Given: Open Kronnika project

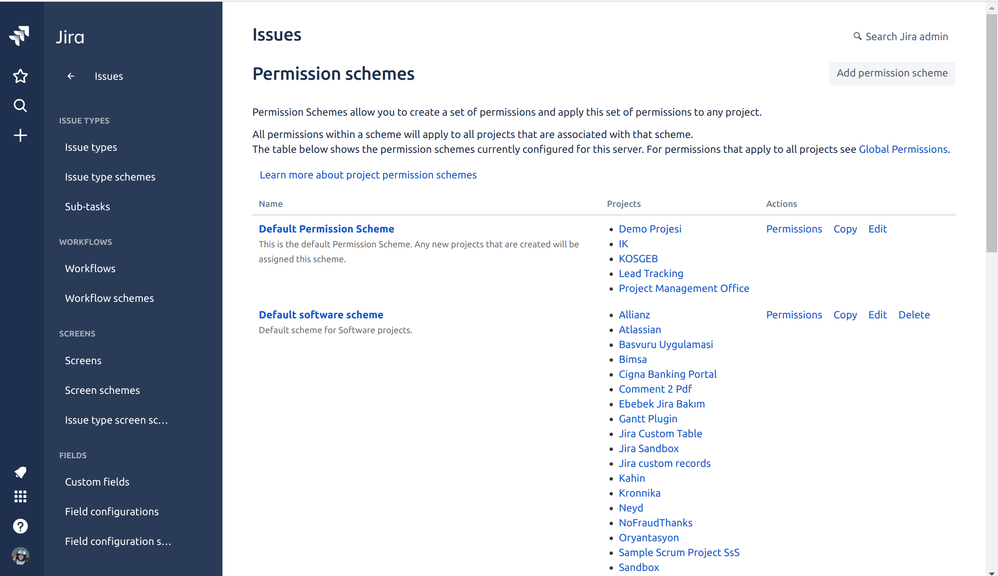Looking at the screenshot, I should [640, 493].
